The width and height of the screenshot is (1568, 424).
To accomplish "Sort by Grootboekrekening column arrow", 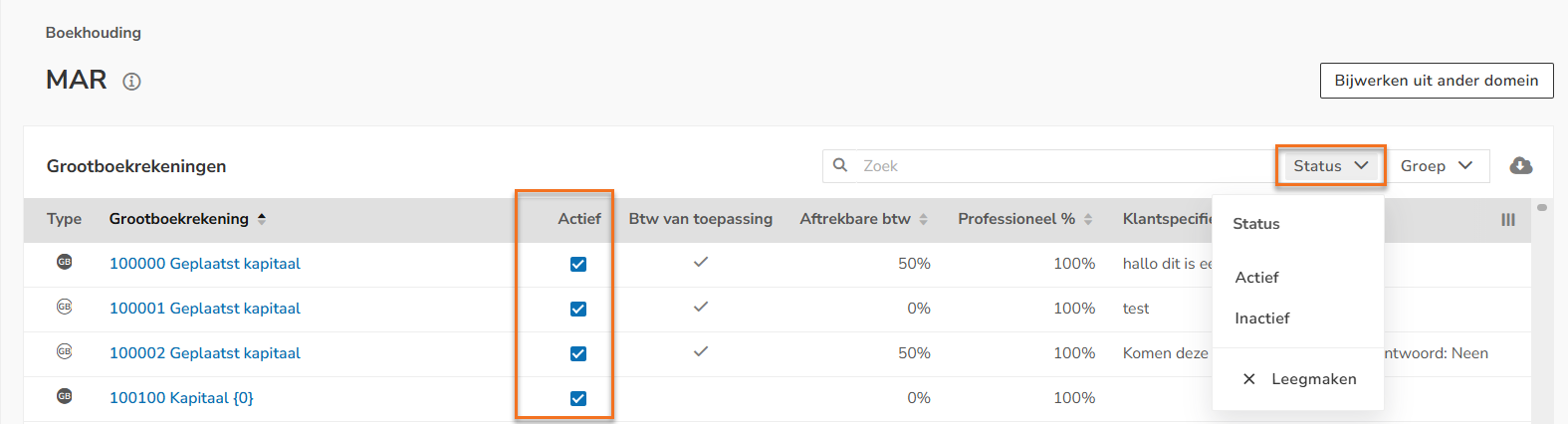I will point(262,219).
